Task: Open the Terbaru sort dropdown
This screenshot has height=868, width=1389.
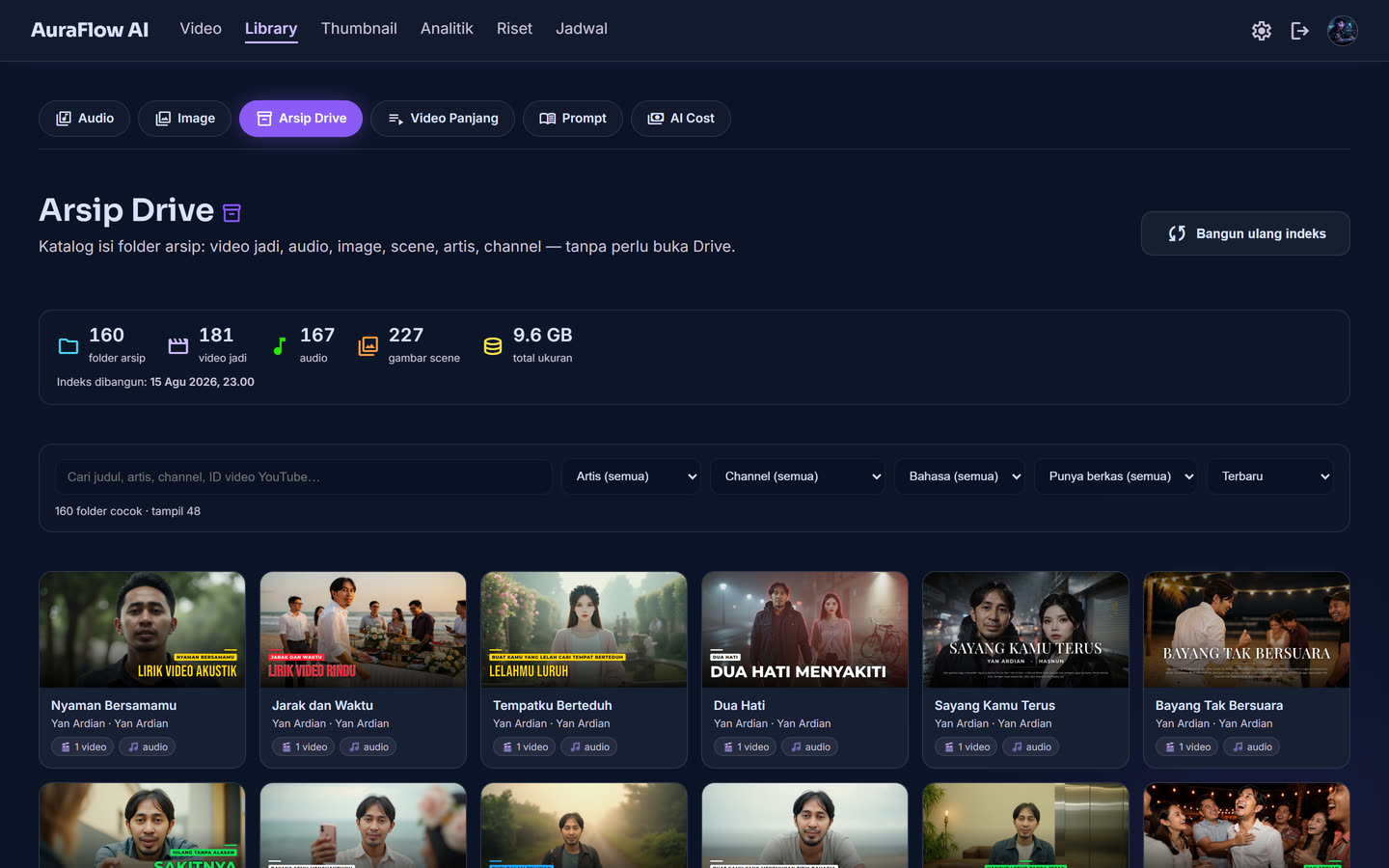Action: click(x=1271, y=476)
